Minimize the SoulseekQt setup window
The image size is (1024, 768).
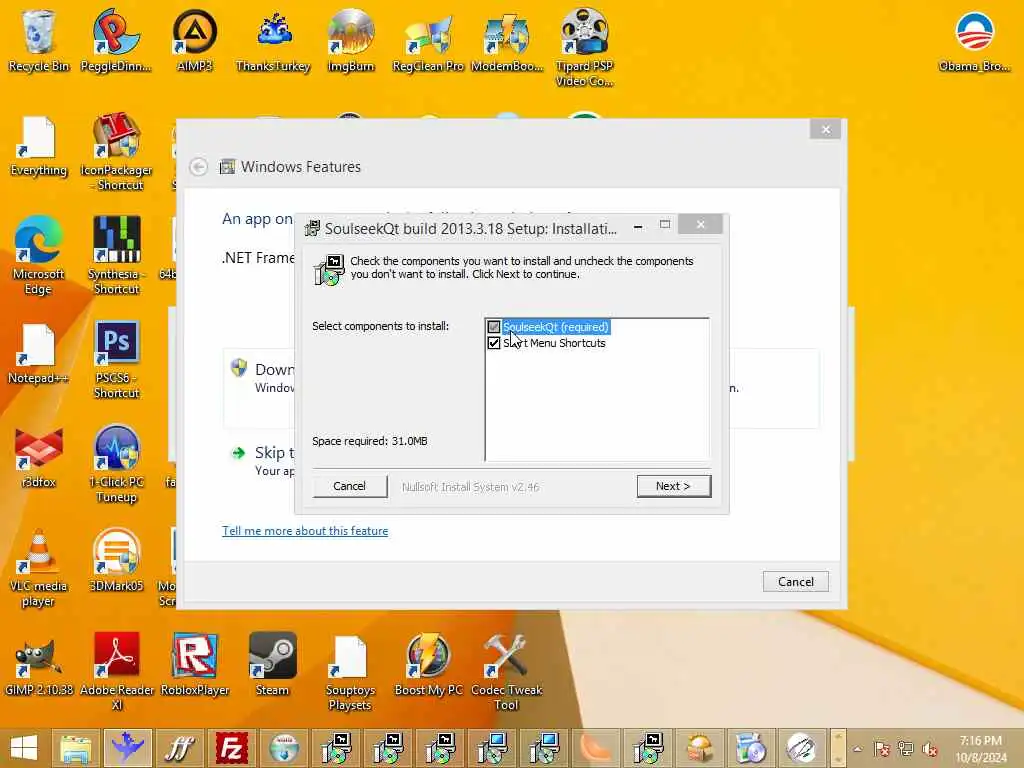638,226
